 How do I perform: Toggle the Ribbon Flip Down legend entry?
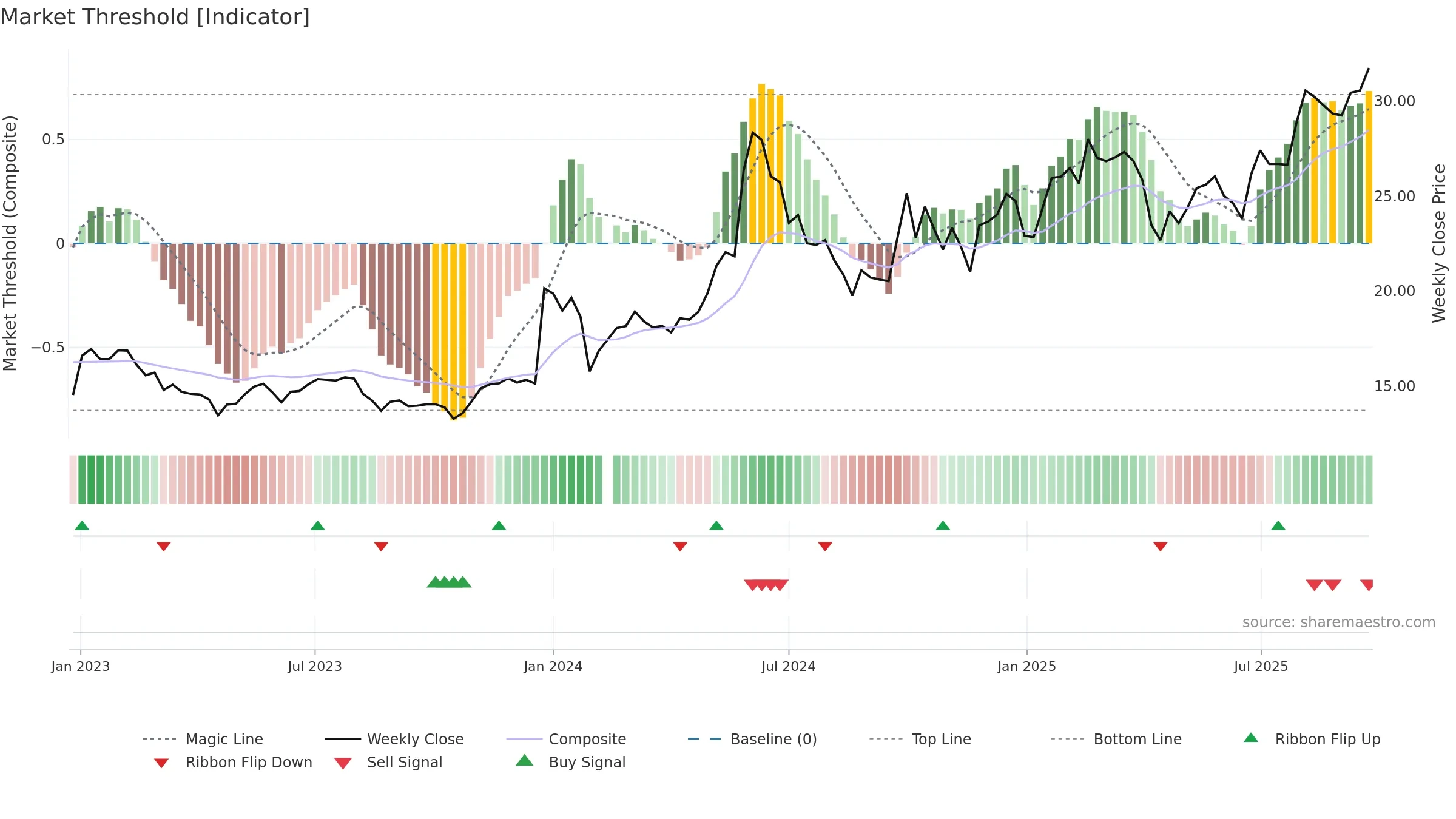tap(232, 762)
